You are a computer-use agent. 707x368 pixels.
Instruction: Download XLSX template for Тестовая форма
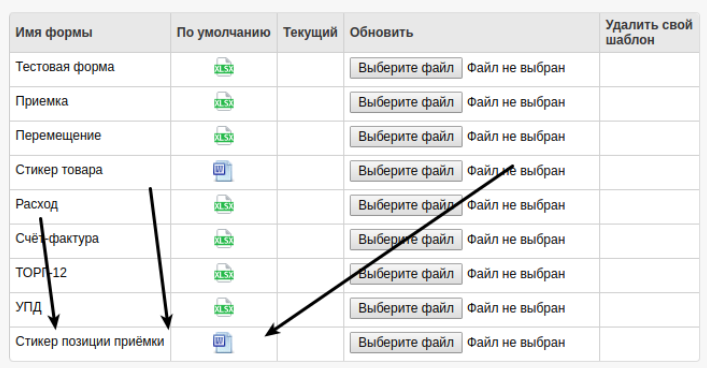click(x=224, y=68)
